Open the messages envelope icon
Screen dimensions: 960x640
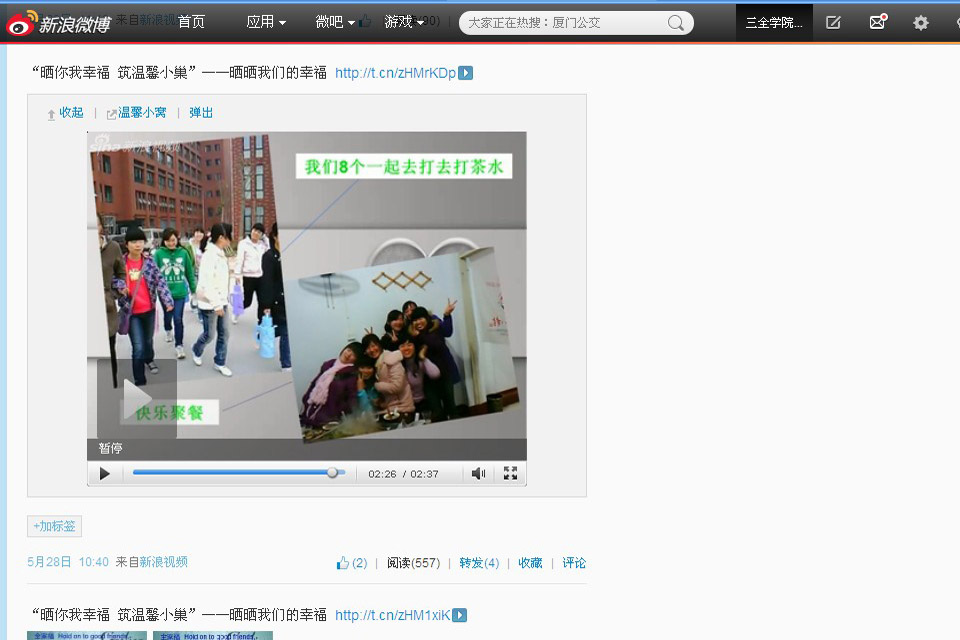pos(877,22)
